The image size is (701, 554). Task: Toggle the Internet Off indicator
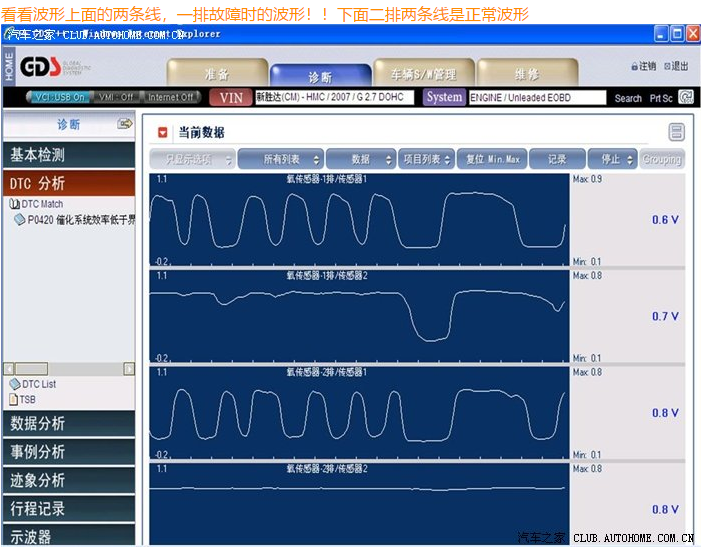(x=170, y=97)
